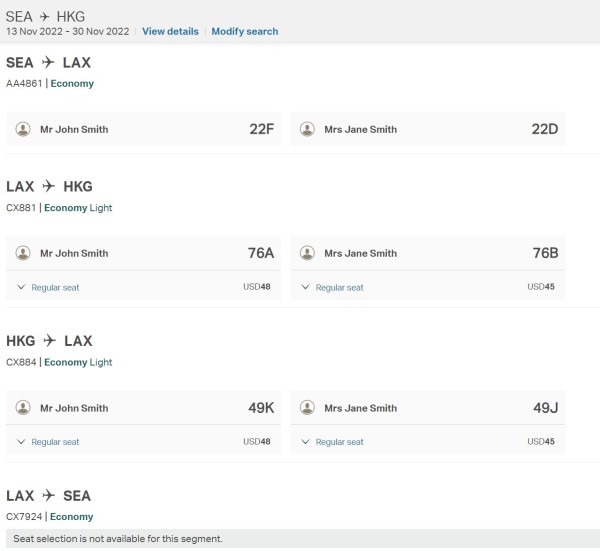Click Jane Smith's avatar icon on SEA–LAX flight

(307, 129)
